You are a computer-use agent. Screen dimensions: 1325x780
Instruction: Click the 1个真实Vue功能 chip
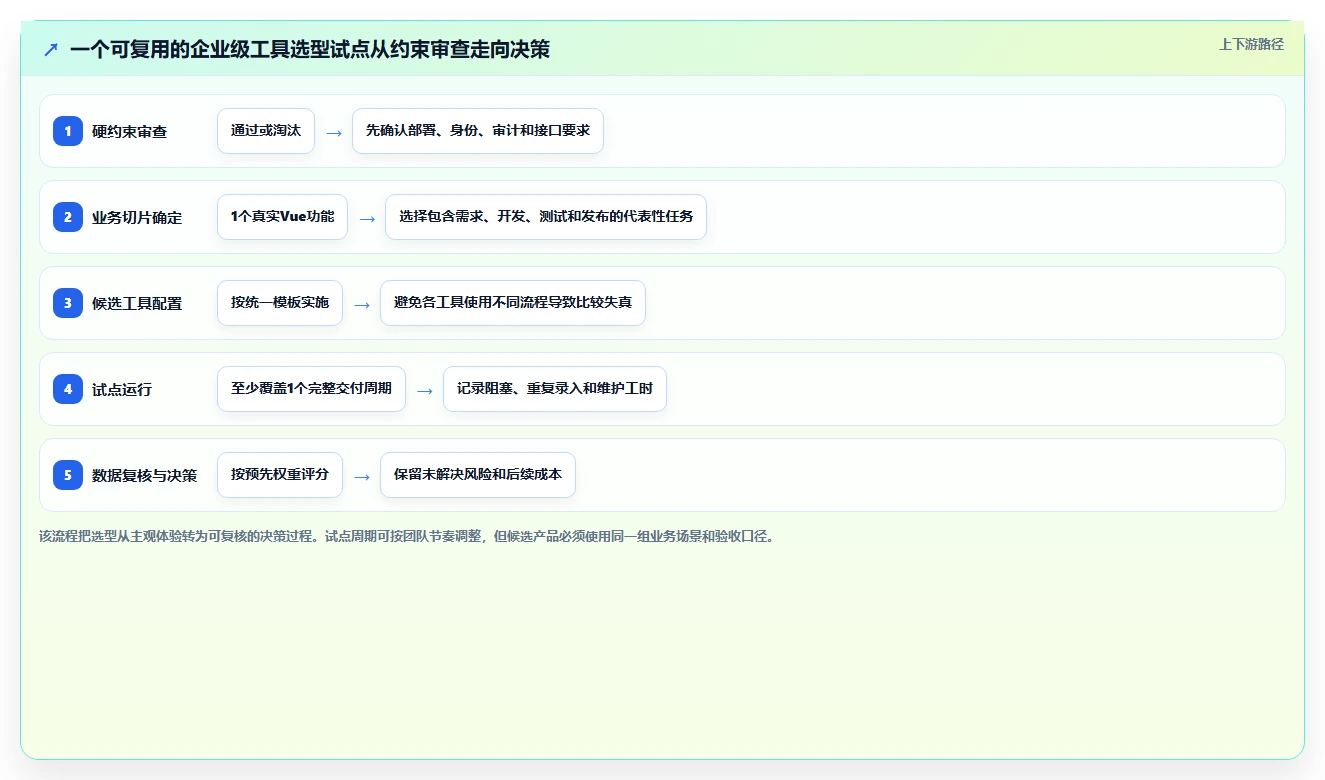pyautogui.click(x=282, y=217)
